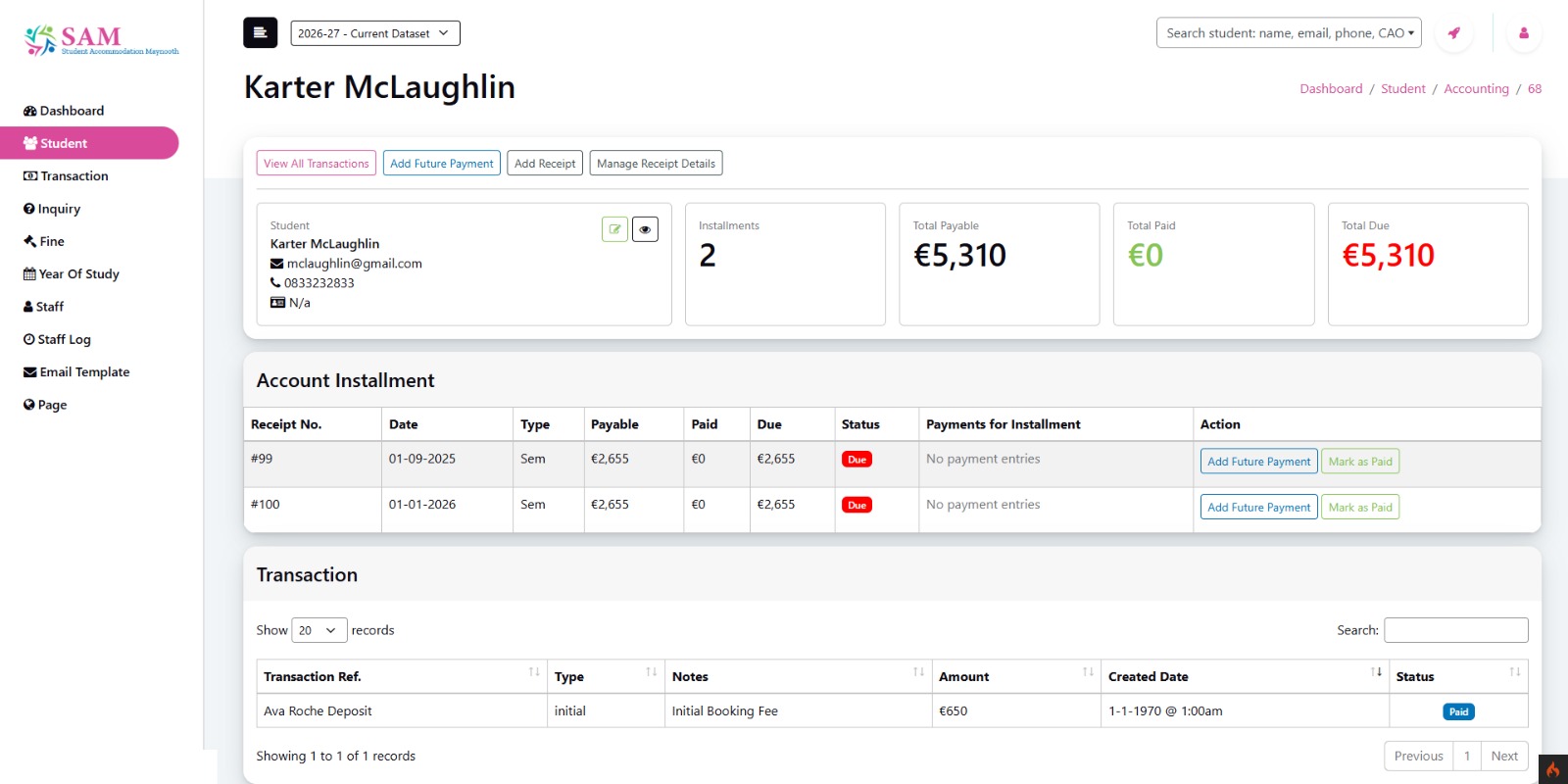
Task: Go to Dashboard in the sidebar
Action: [x=64, y=111]
